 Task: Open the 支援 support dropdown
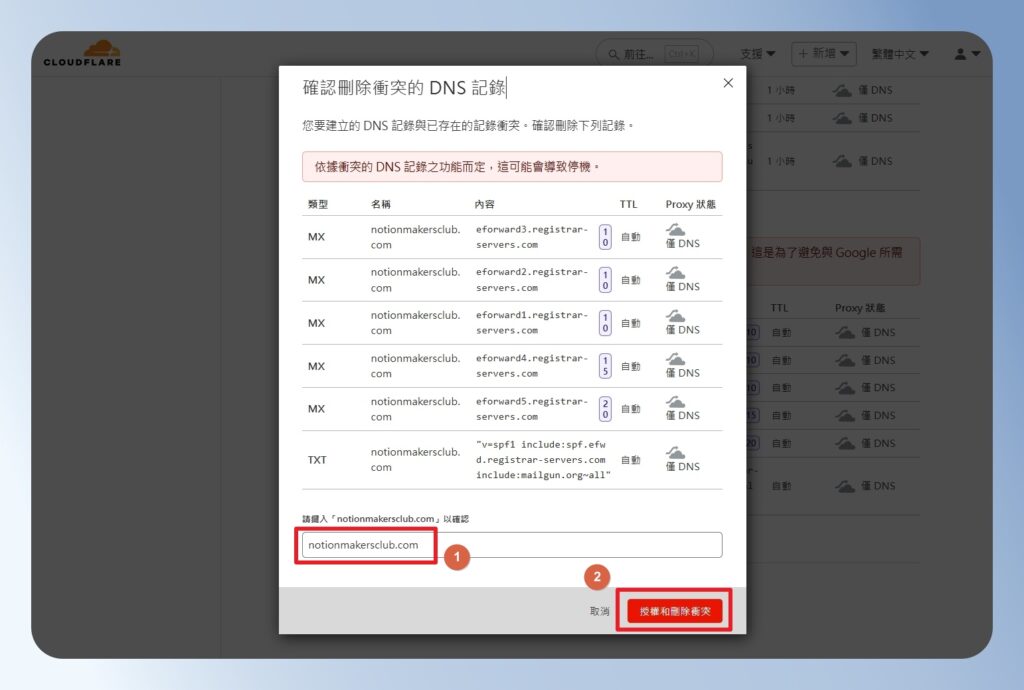tap(758, 54)
